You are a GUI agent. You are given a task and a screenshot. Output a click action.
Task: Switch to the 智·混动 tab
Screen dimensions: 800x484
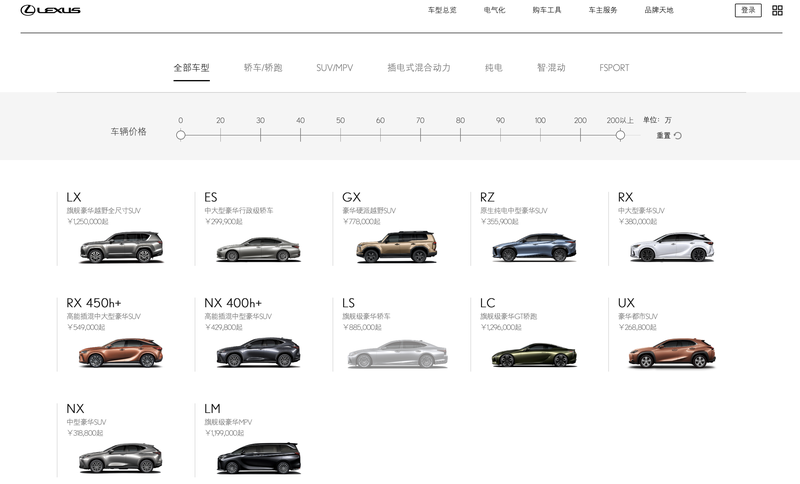(551, 68)
